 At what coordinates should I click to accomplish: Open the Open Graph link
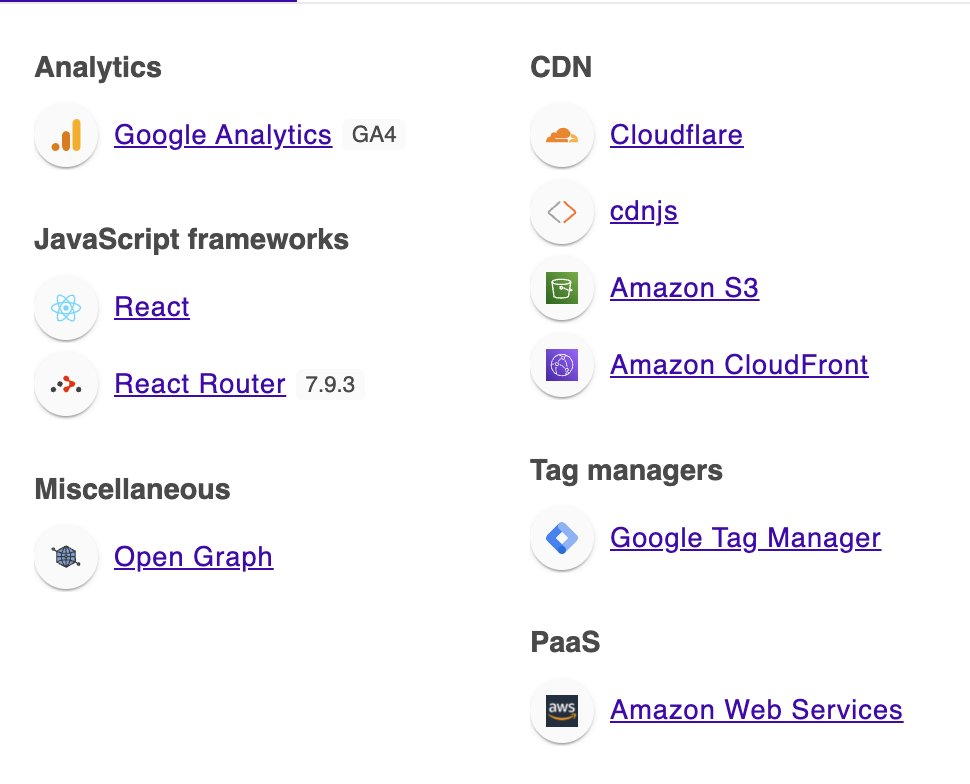coord(194,557)
